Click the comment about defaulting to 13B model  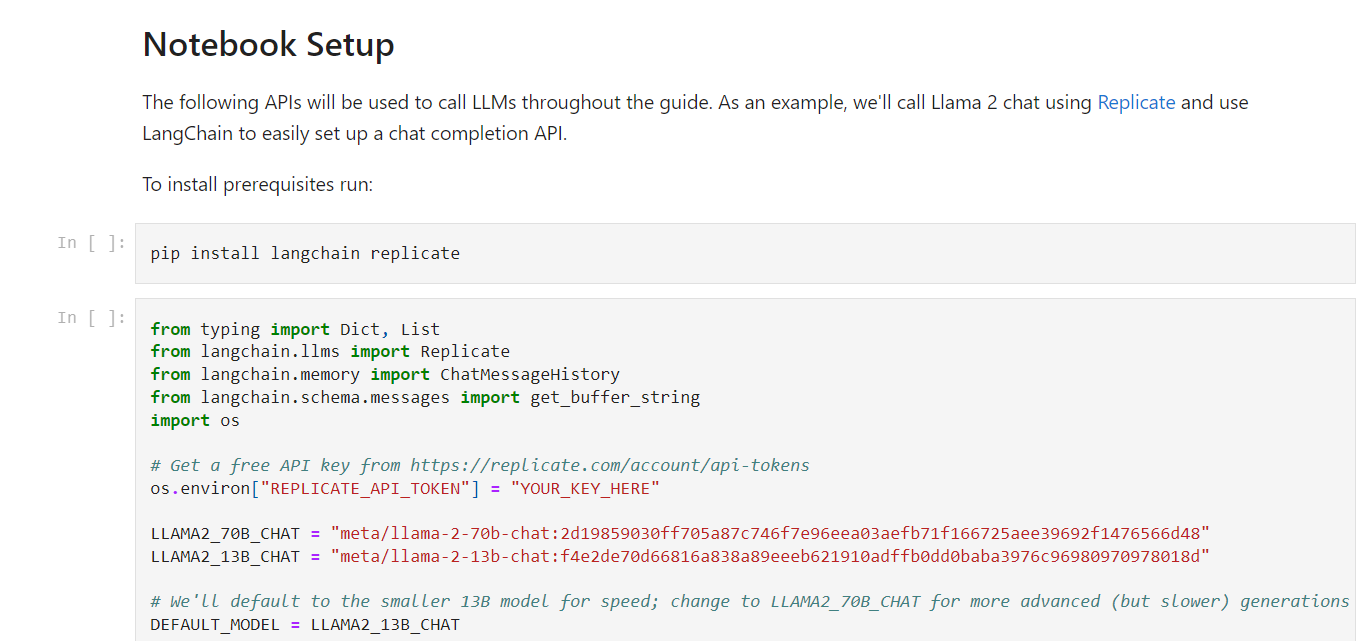(750, 601)
